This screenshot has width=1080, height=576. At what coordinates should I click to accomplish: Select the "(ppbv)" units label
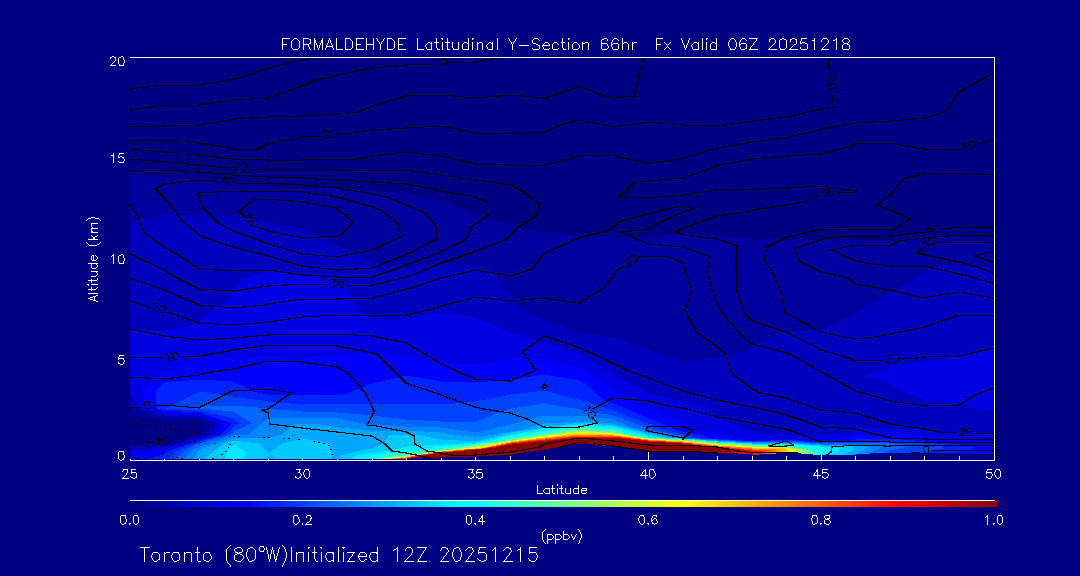click(x=561, y=536)
